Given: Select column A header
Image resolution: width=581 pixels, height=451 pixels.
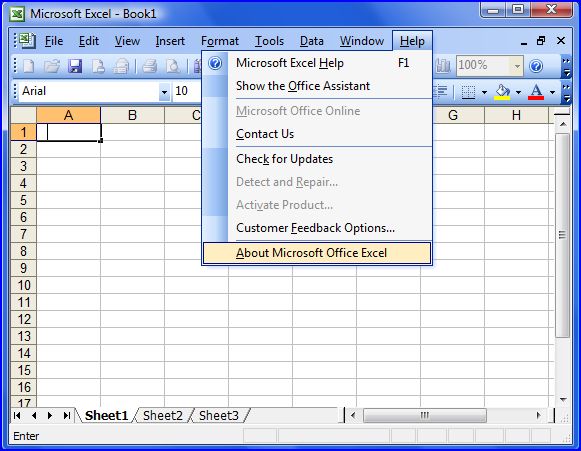Looking at the screenshot, I should pyautogui.click(x=69, y=115).
